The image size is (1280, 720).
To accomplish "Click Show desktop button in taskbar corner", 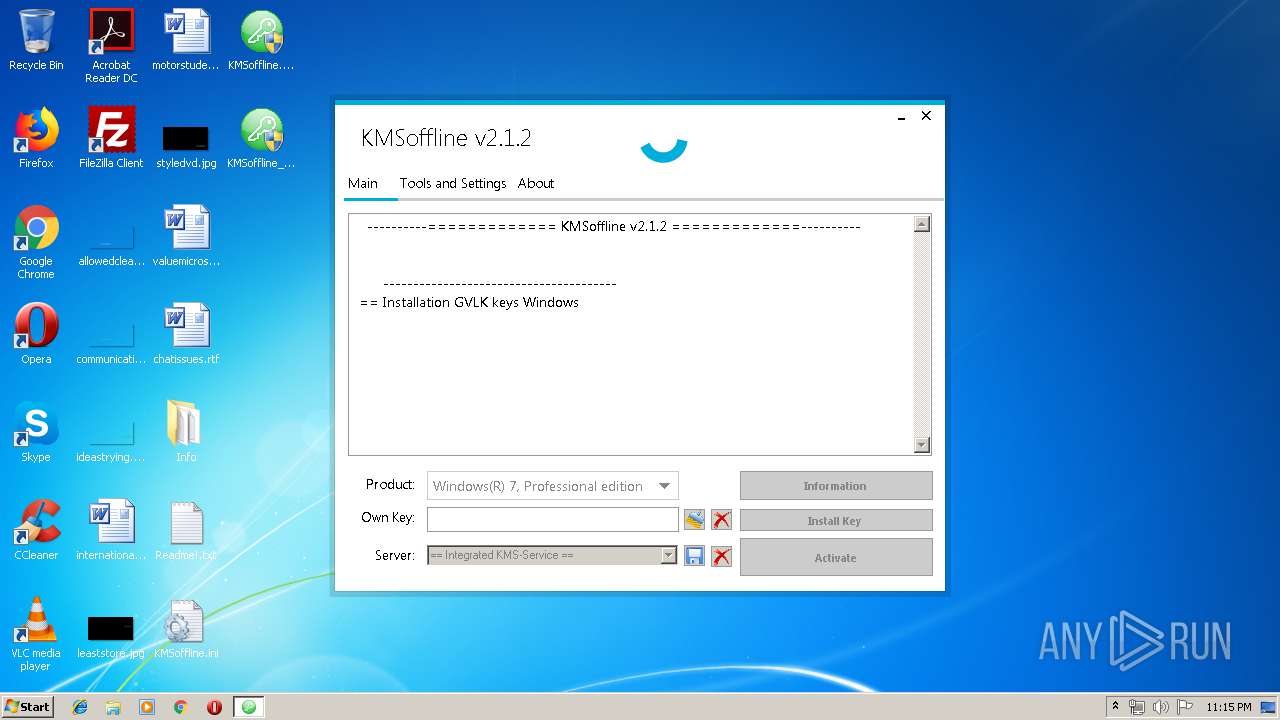I will coord(1270,707).
